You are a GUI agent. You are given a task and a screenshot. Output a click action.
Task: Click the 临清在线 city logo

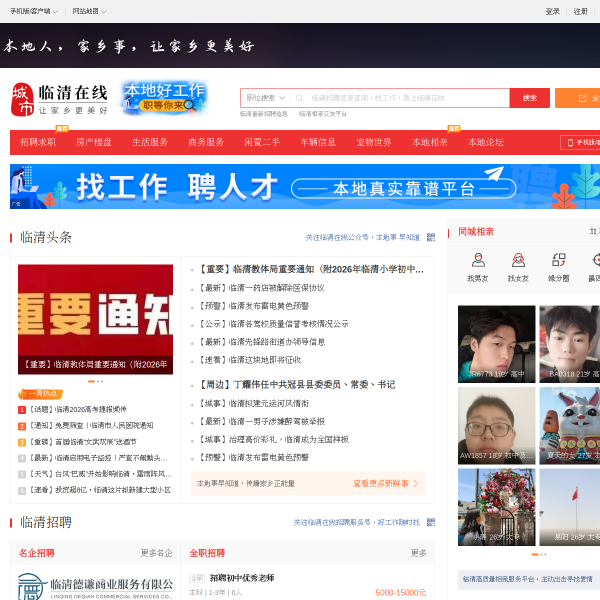tap(60, 99)
